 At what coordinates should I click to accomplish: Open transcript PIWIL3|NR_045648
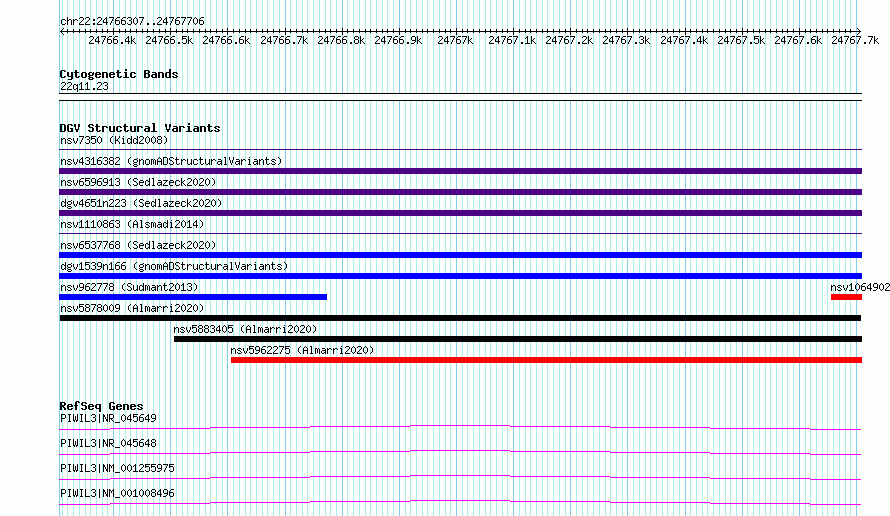pos(108,443)
